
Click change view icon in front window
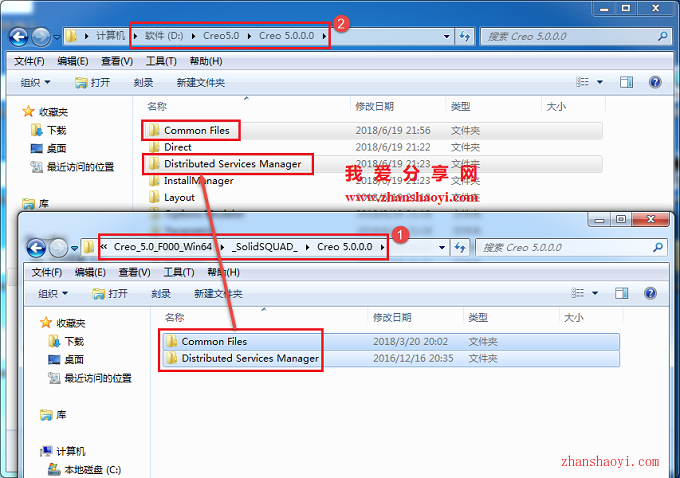pyautogui.click(x=577, y=293)
